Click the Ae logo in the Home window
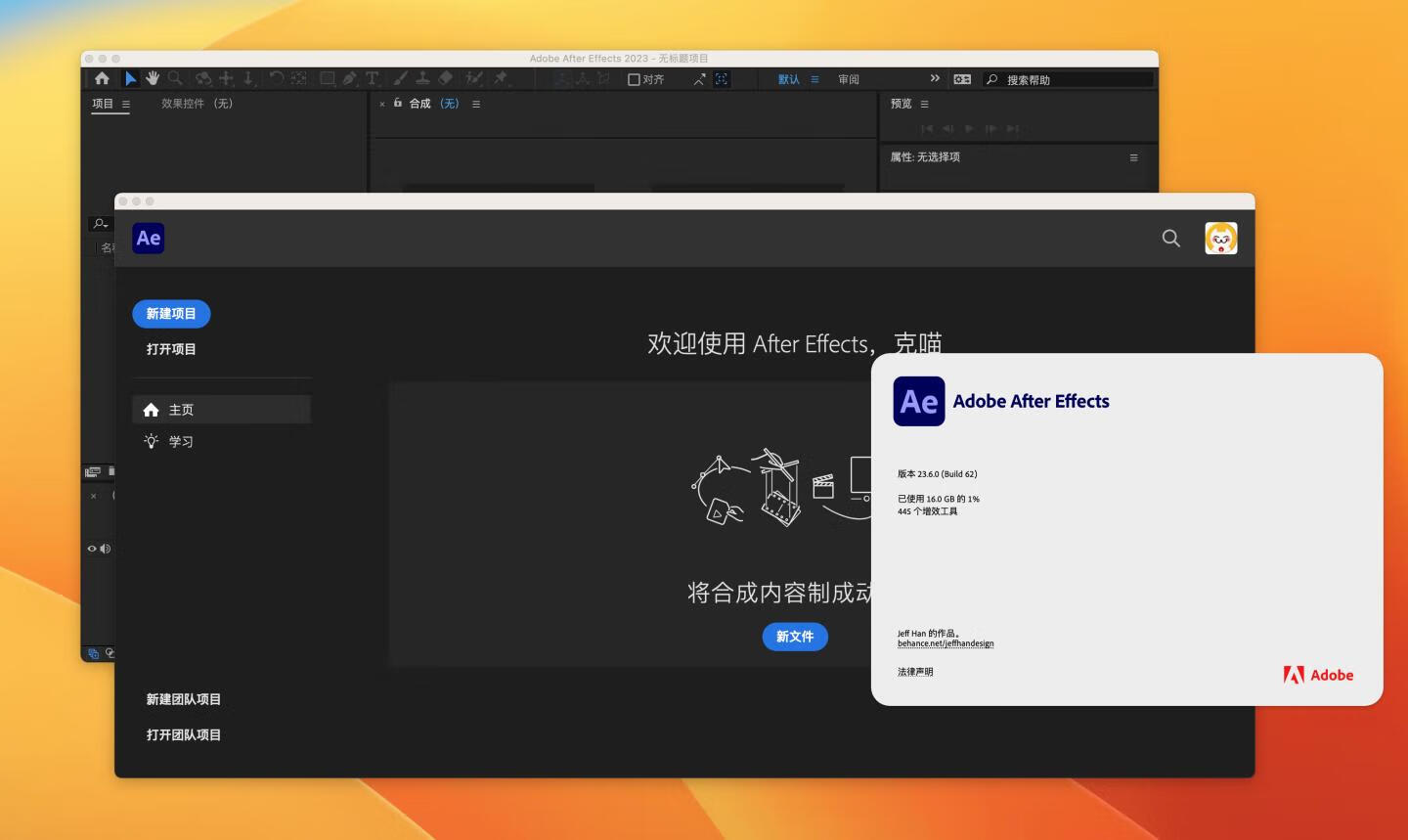 click(x=149, y=238)
